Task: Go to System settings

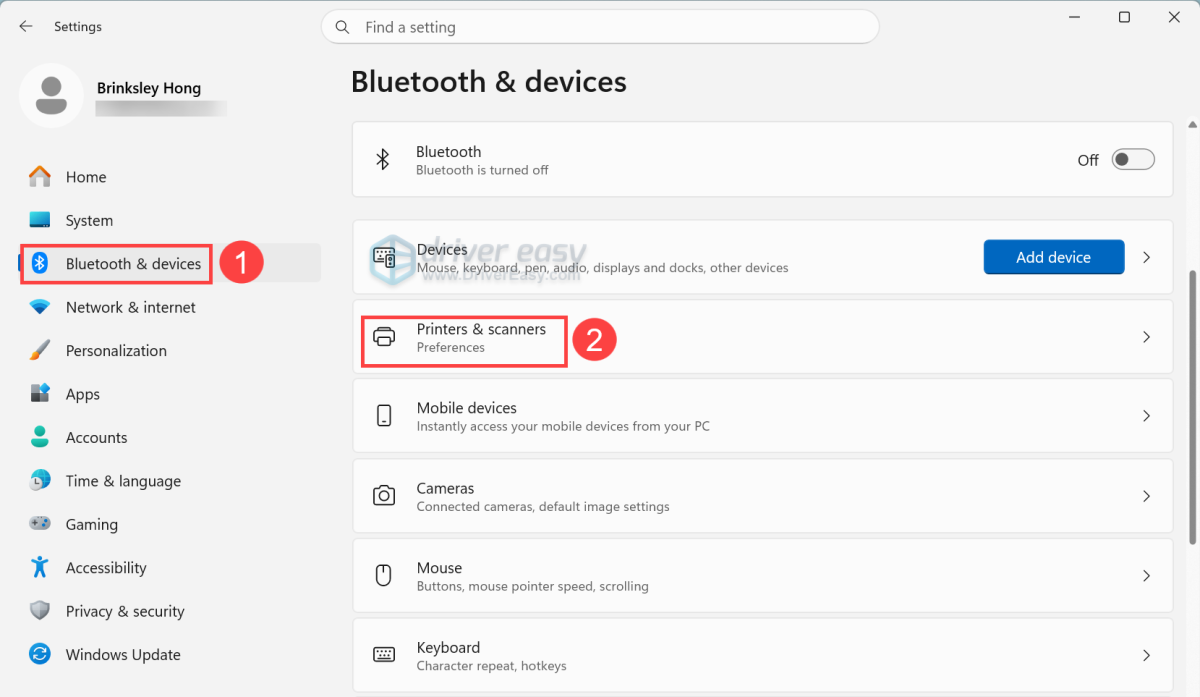Action: tap(170, 220)
